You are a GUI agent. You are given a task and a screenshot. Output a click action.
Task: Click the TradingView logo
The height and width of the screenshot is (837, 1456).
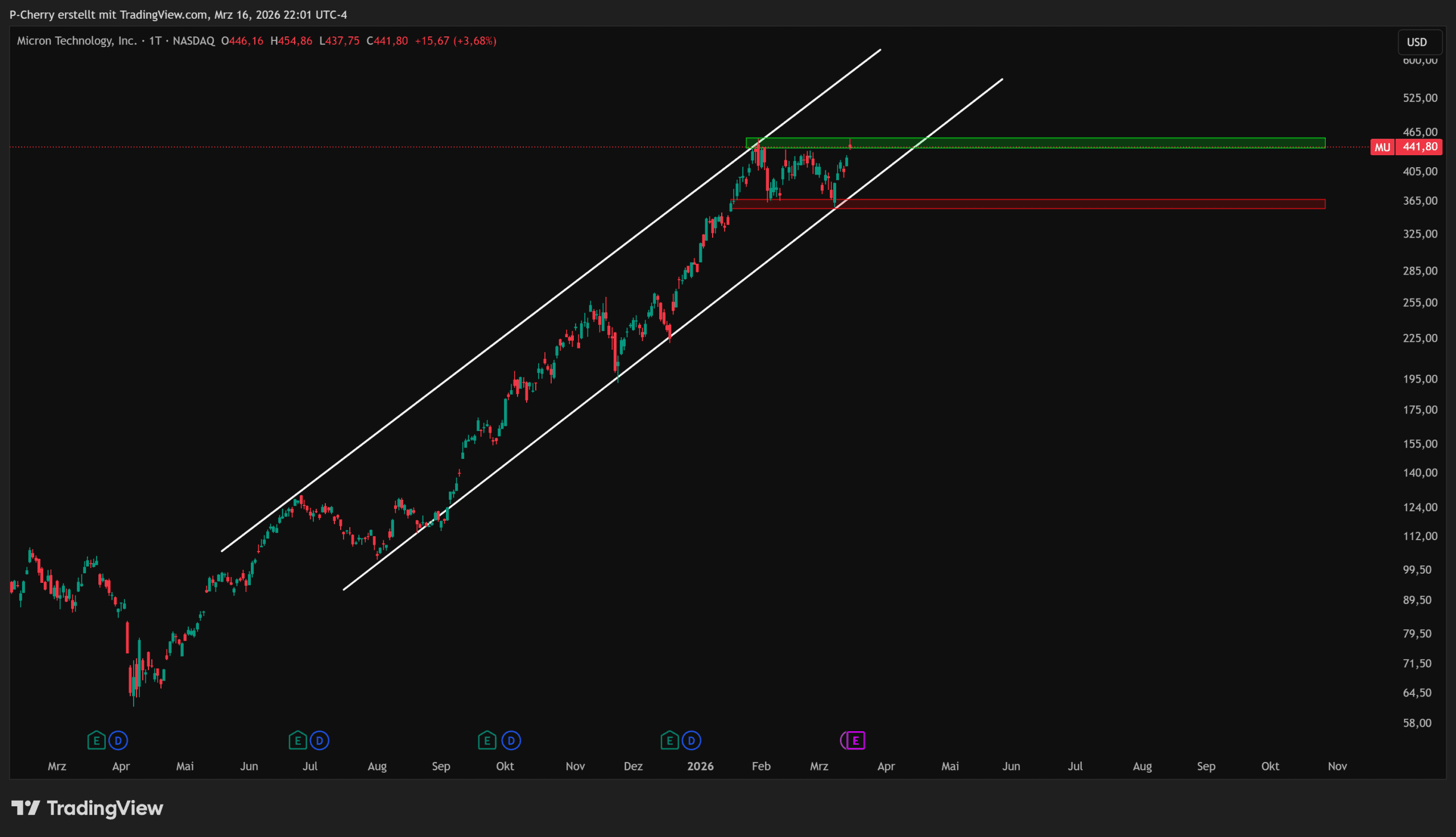pyautogui.click(x=88, y=808)
